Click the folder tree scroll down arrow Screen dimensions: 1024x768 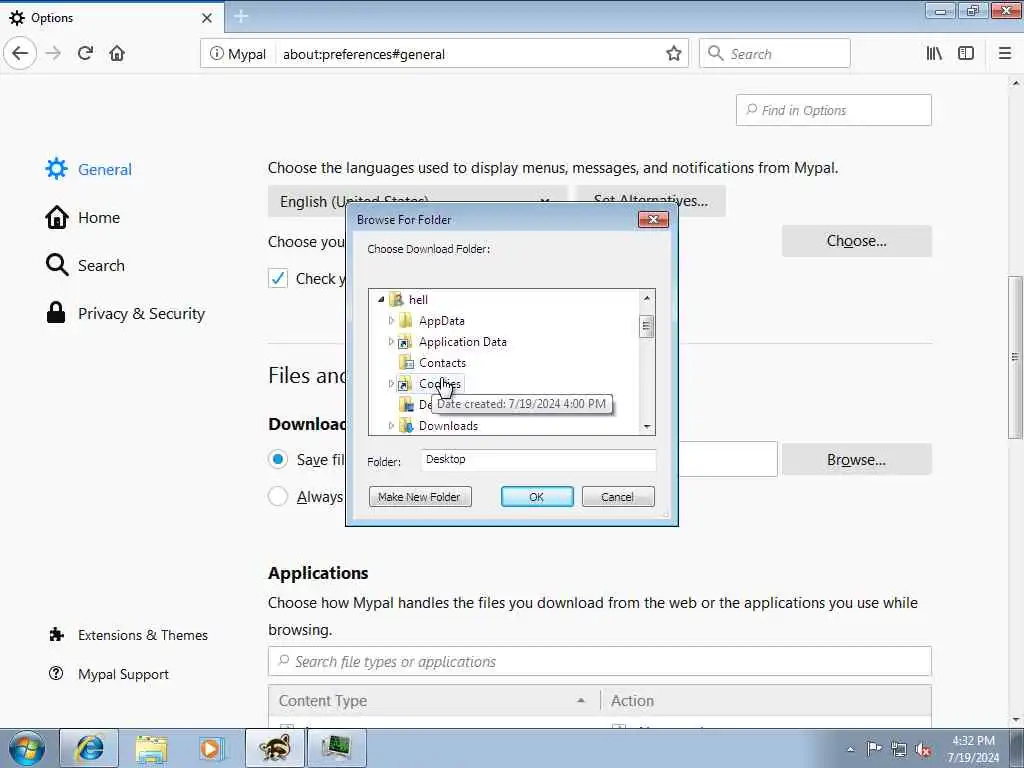coord(647,426)
